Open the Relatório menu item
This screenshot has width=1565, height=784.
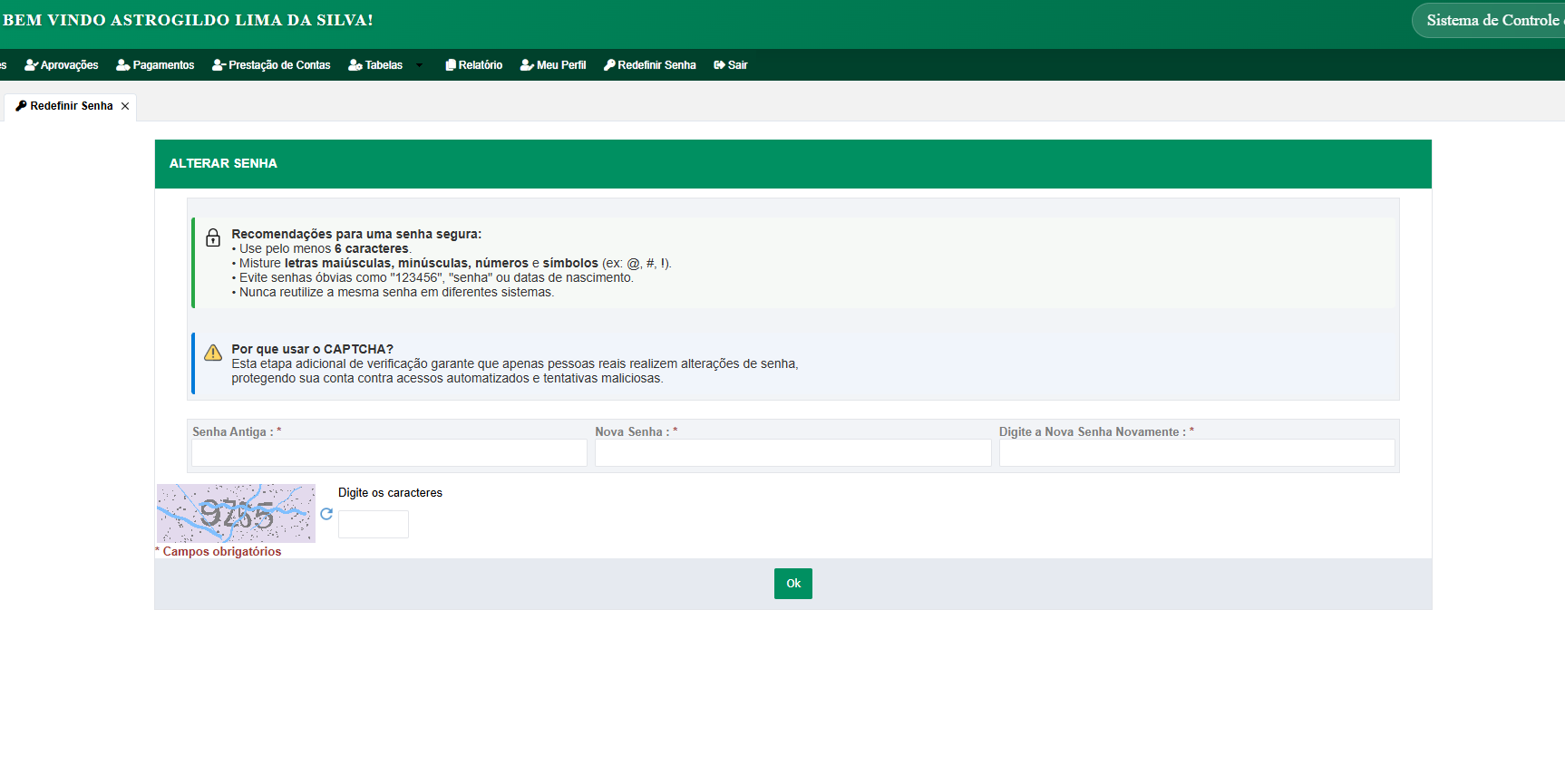[473, 65]
